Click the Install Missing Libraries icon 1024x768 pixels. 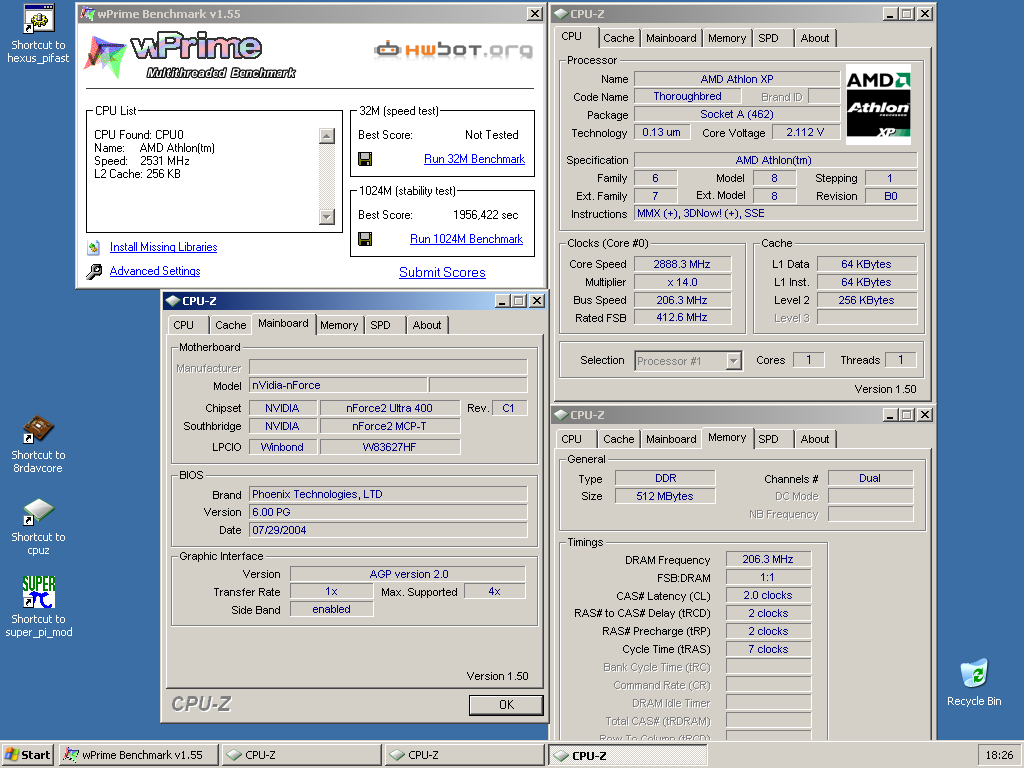pos(93,247)
